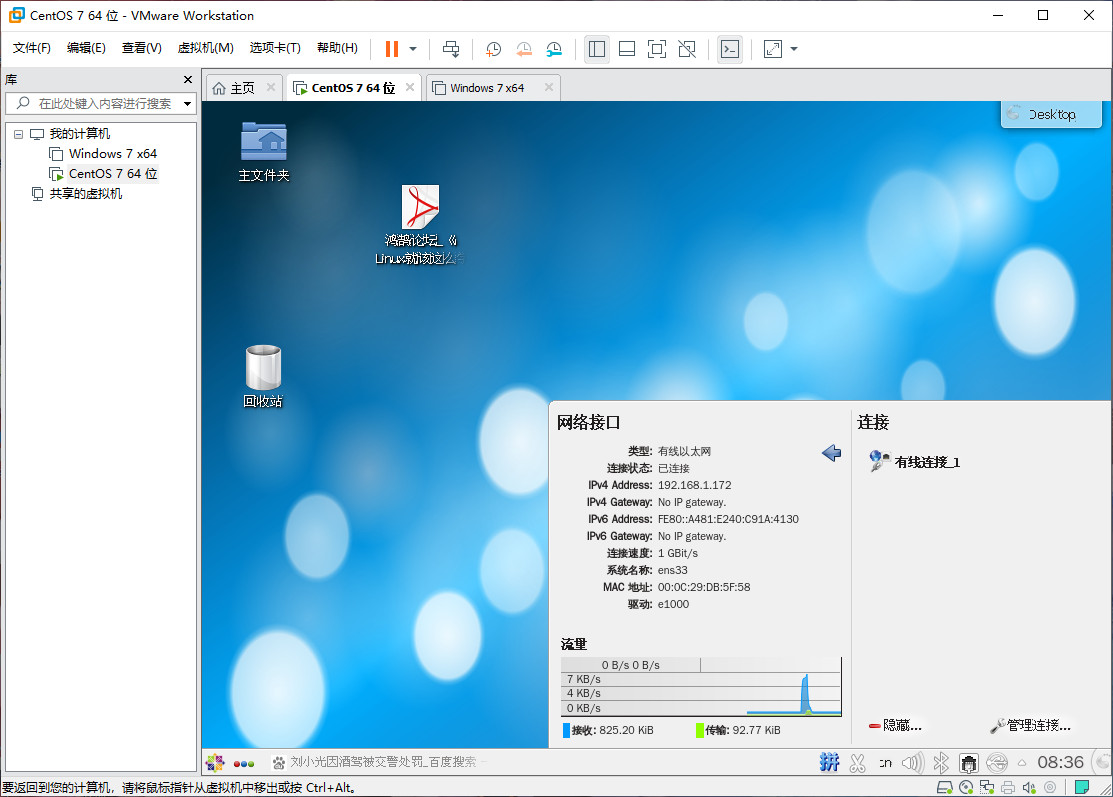Click the 管理连接 button

coord(1033,725)
